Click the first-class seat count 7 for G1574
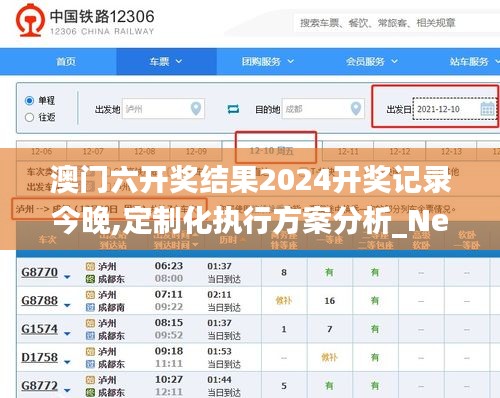Screen dimensions: 500x398 point(329,329)
